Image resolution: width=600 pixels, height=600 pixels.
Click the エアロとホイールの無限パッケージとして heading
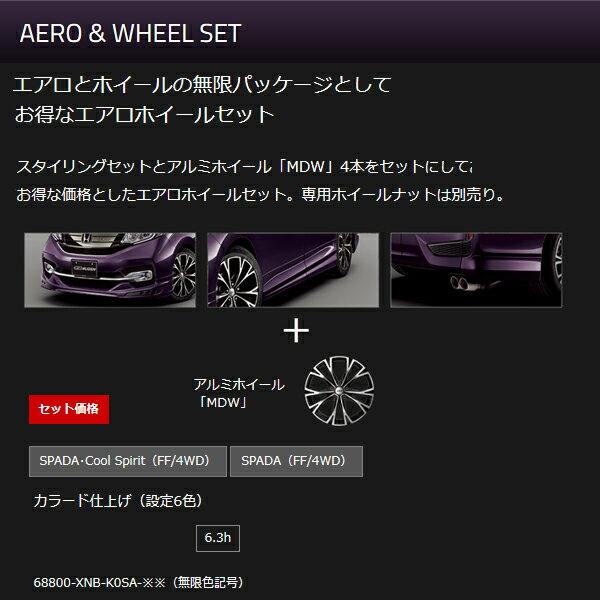[x=202, y=84]
